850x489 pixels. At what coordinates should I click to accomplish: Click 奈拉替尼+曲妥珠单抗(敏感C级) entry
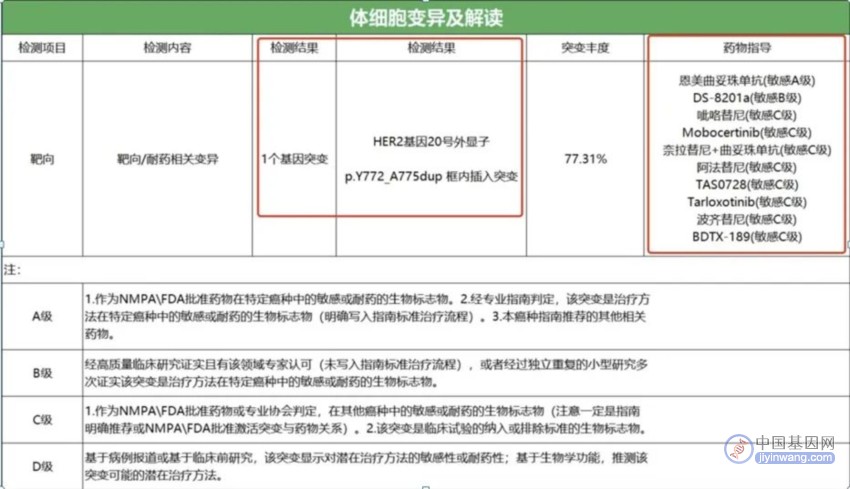(747, 150)
